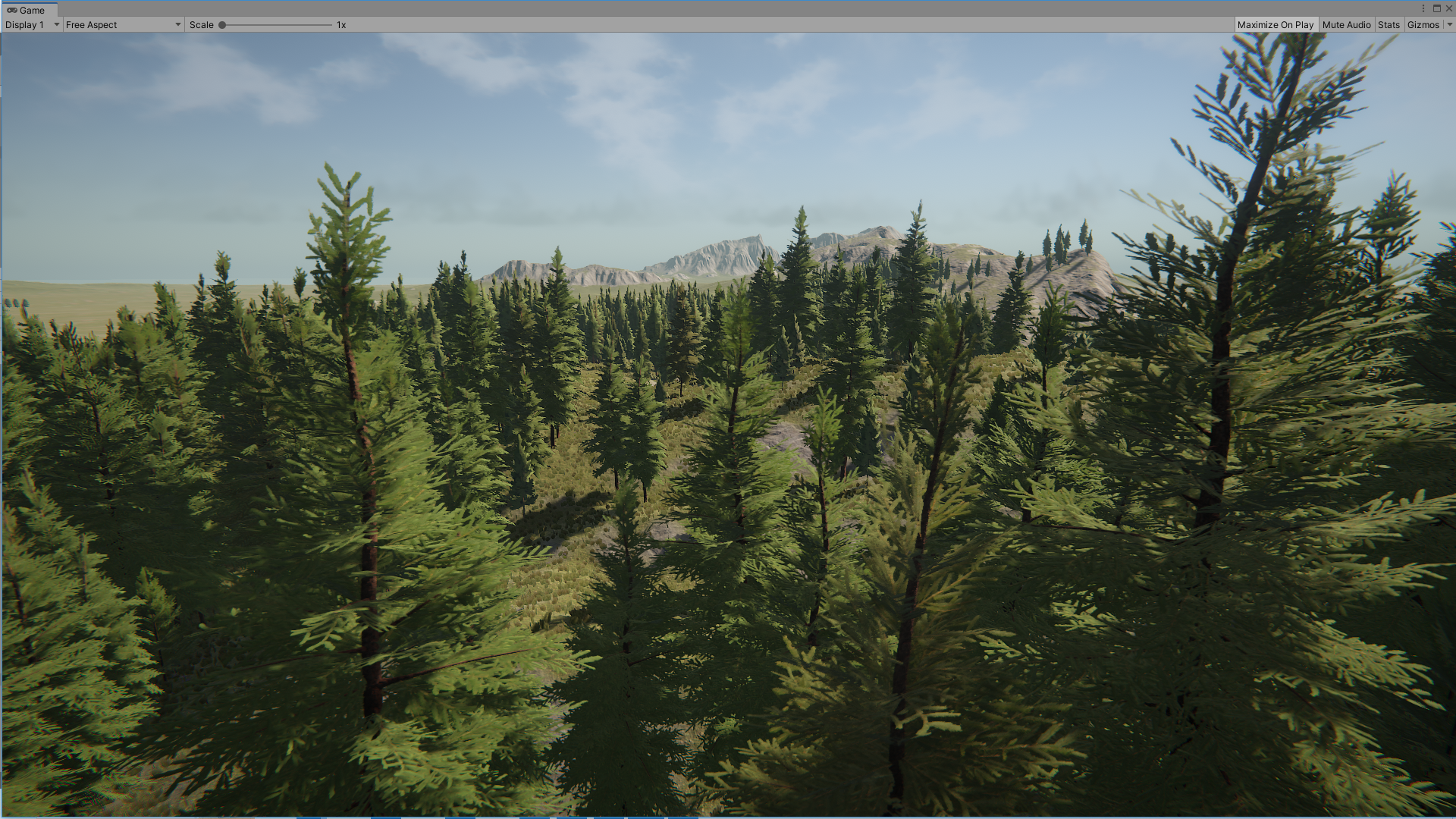1456x819 pixels.
Task: Open the Free Aspect resolution dropdown
Action: point(124,25)
